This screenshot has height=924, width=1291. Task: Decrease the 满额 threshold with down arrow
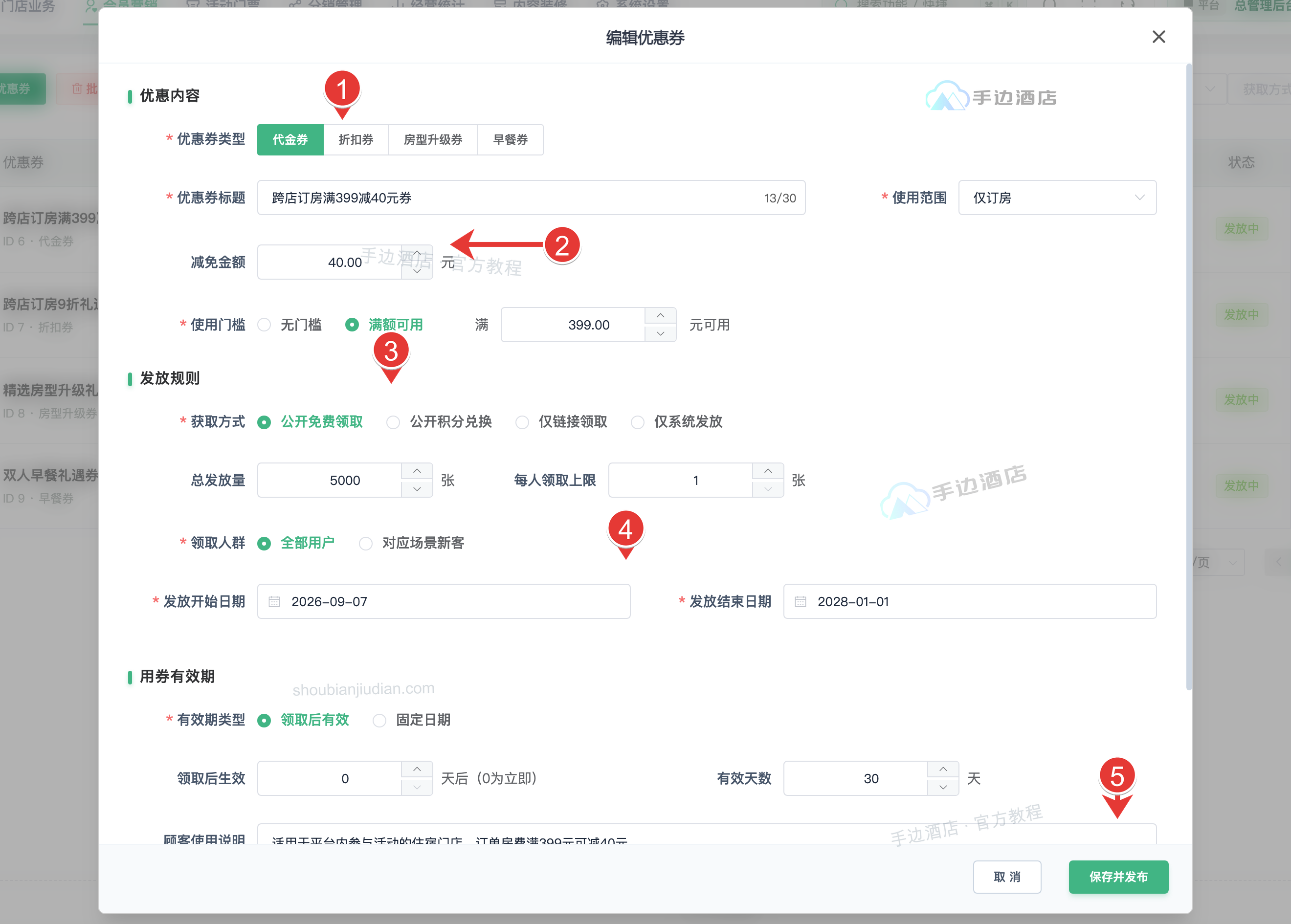point(661,333)
